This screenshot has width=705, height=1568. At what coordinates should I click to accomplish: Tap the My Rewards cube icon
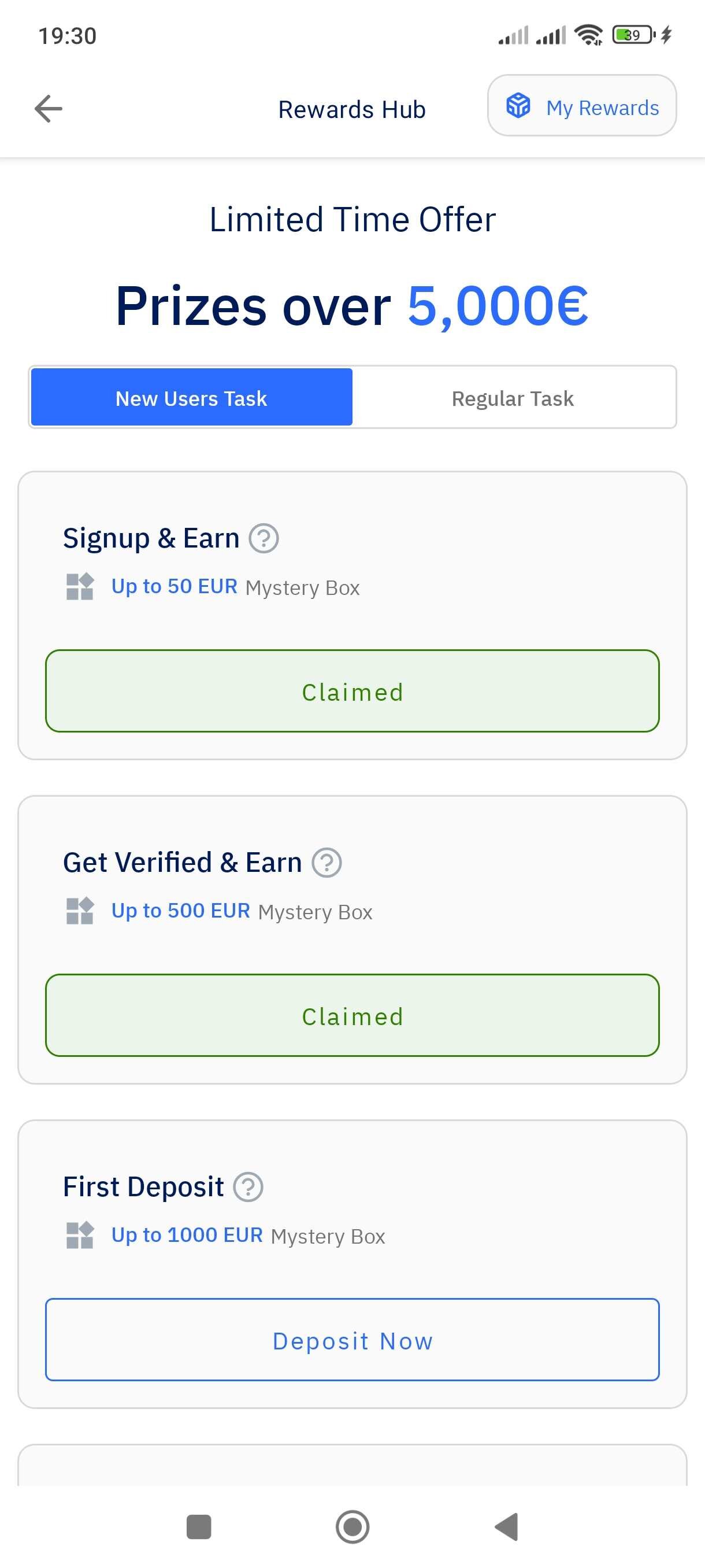click(x=518, y=105)
